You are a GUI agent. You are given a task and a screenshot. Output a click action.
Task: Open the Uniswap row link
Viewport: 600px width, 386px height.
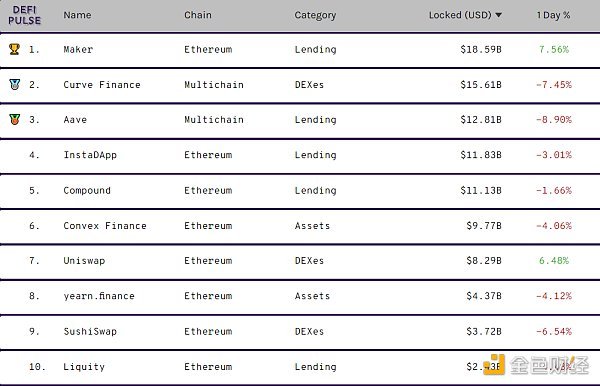84,261
